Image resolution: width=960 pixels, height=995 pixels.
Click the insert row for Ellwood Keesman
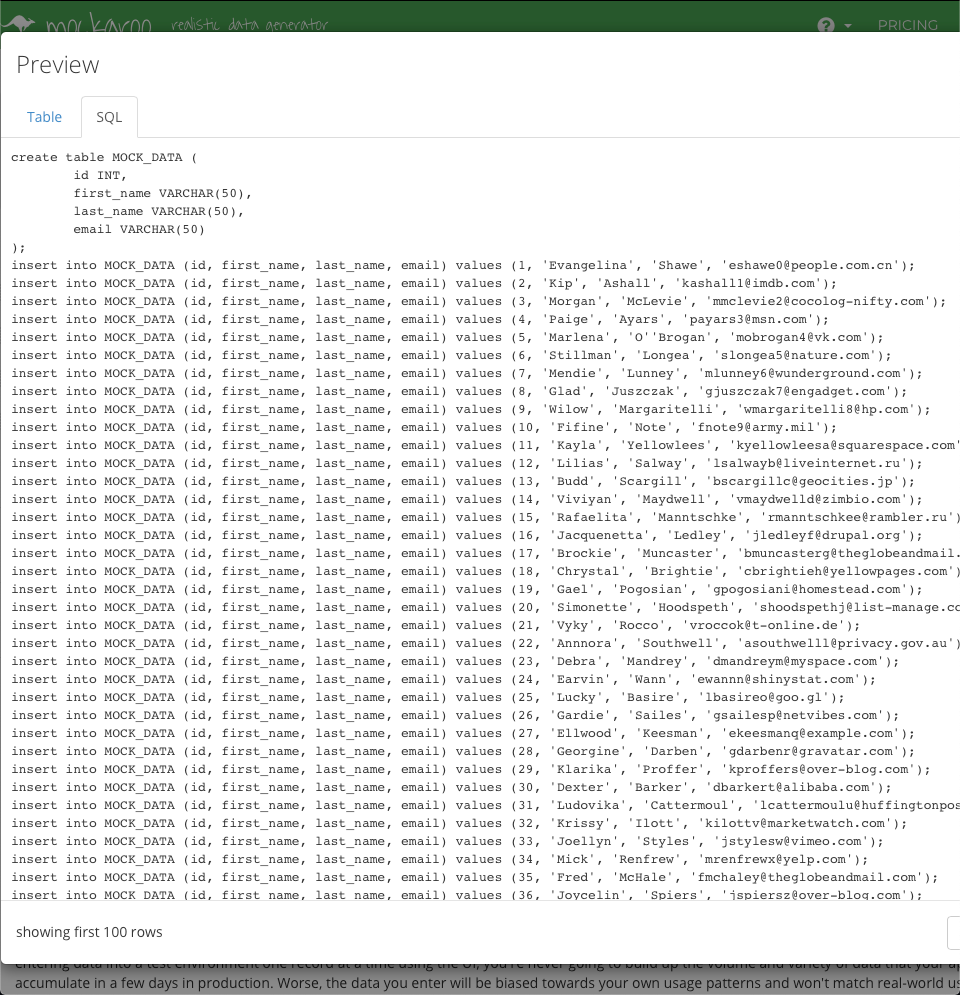click(463, 734)
